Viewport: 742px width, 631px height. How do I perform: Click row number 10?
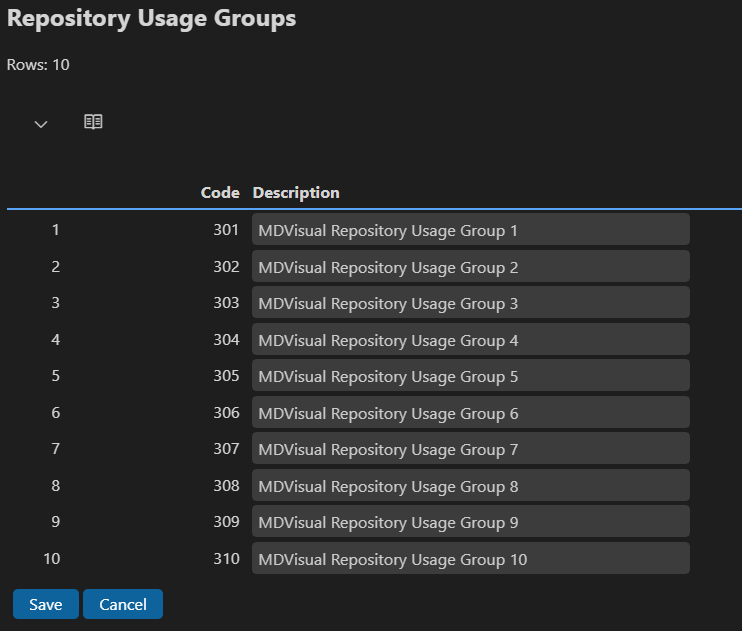(52, 558)
